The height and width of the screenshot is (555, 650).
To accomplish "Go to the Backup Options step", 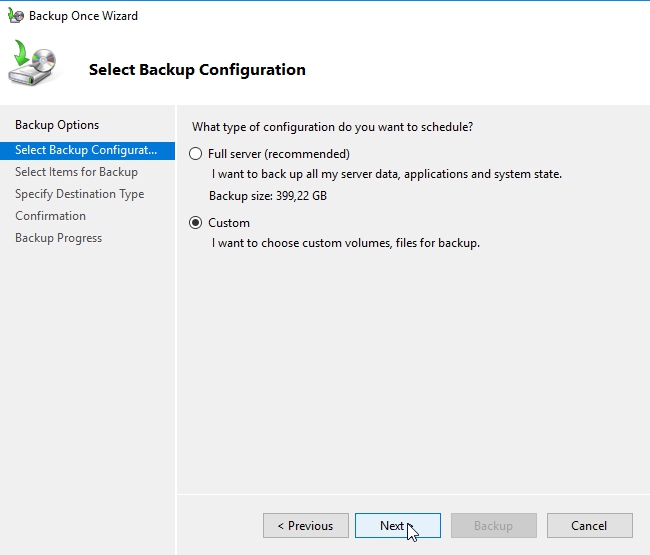I will click(57, 125).
